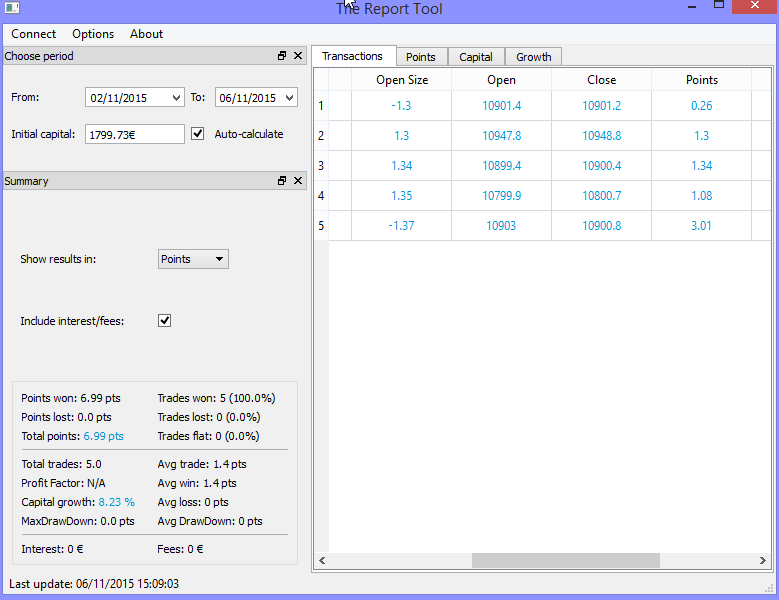Image resolution: width=779 pixels, height=600 pixels.
Task: Click the Initial capital input field
Action: tap(135, 134)
